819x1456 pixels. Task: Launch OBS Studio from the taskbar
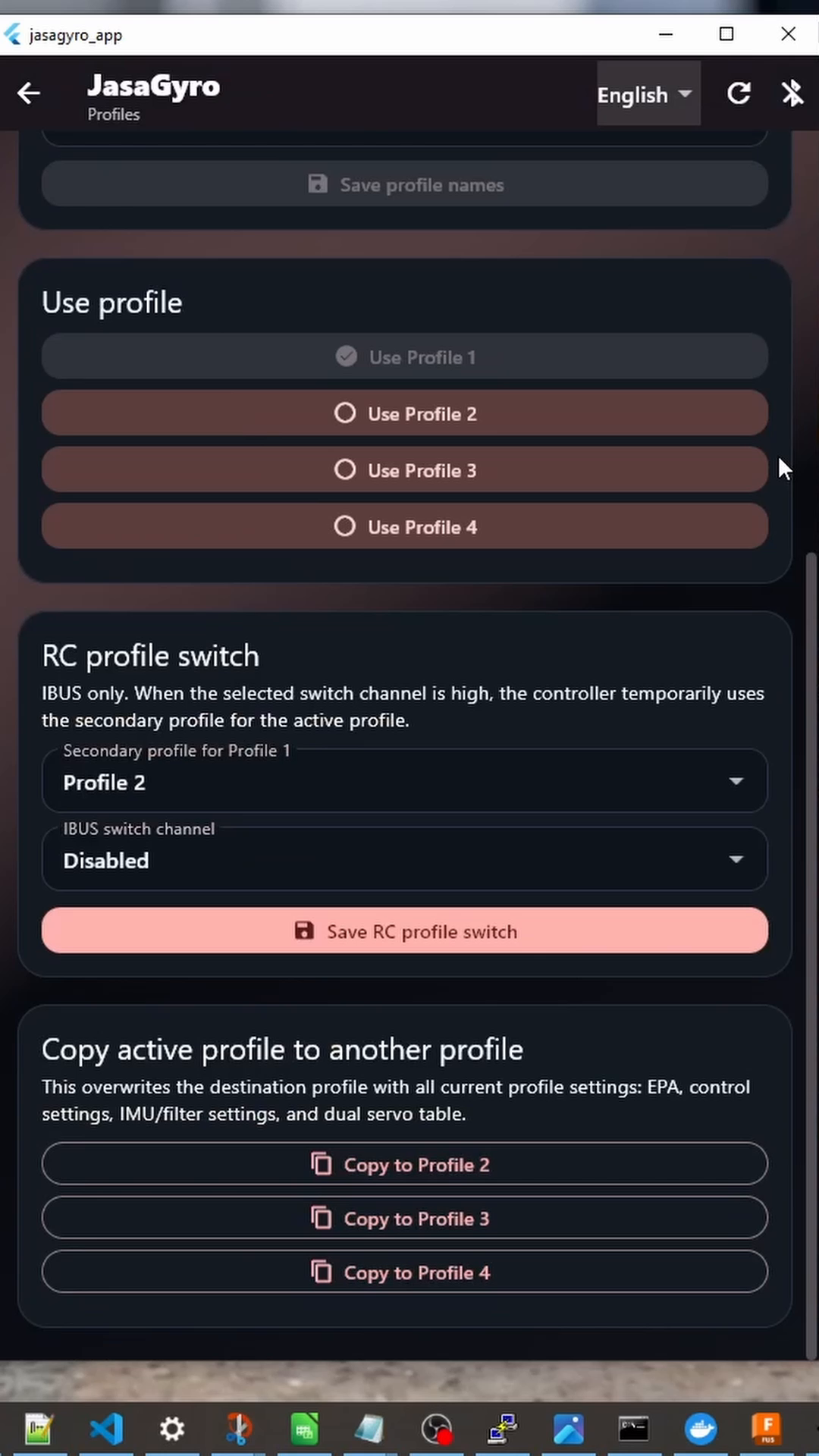coord(437,1429)
